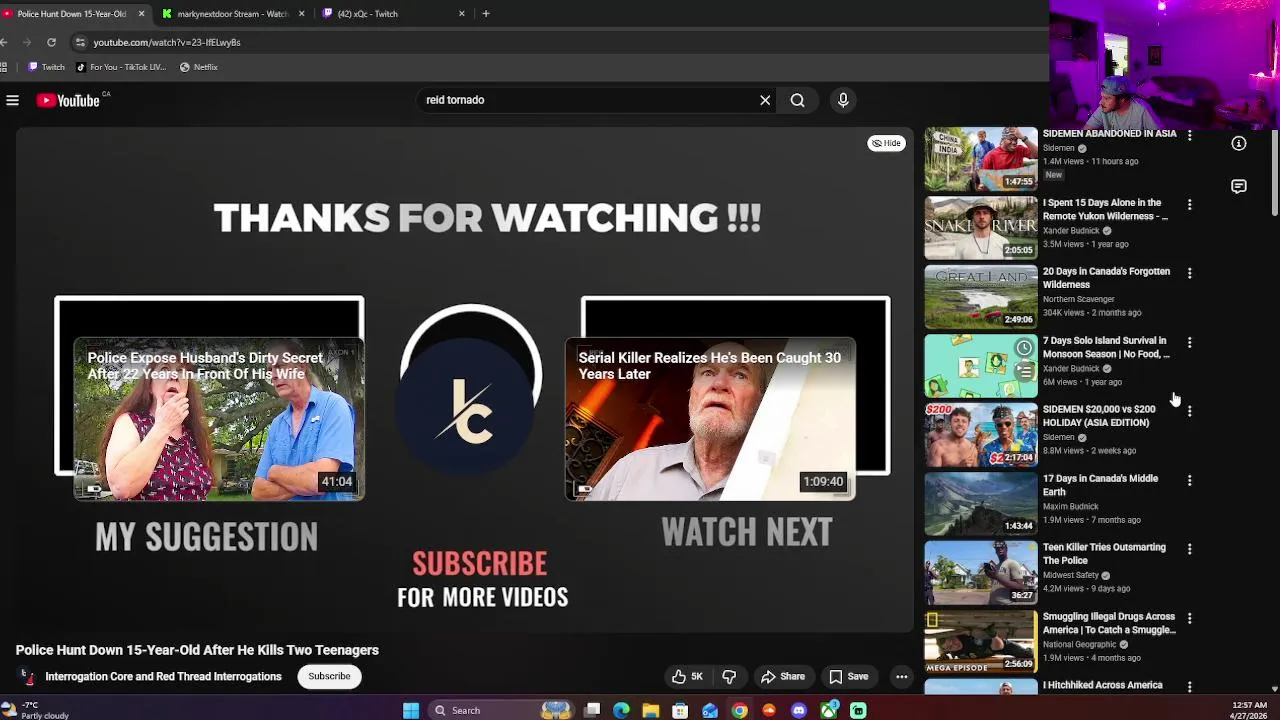Clear the 'reid tornado' search text
The height and width of the screenshot is (720, 1280).
coord(765,100)
